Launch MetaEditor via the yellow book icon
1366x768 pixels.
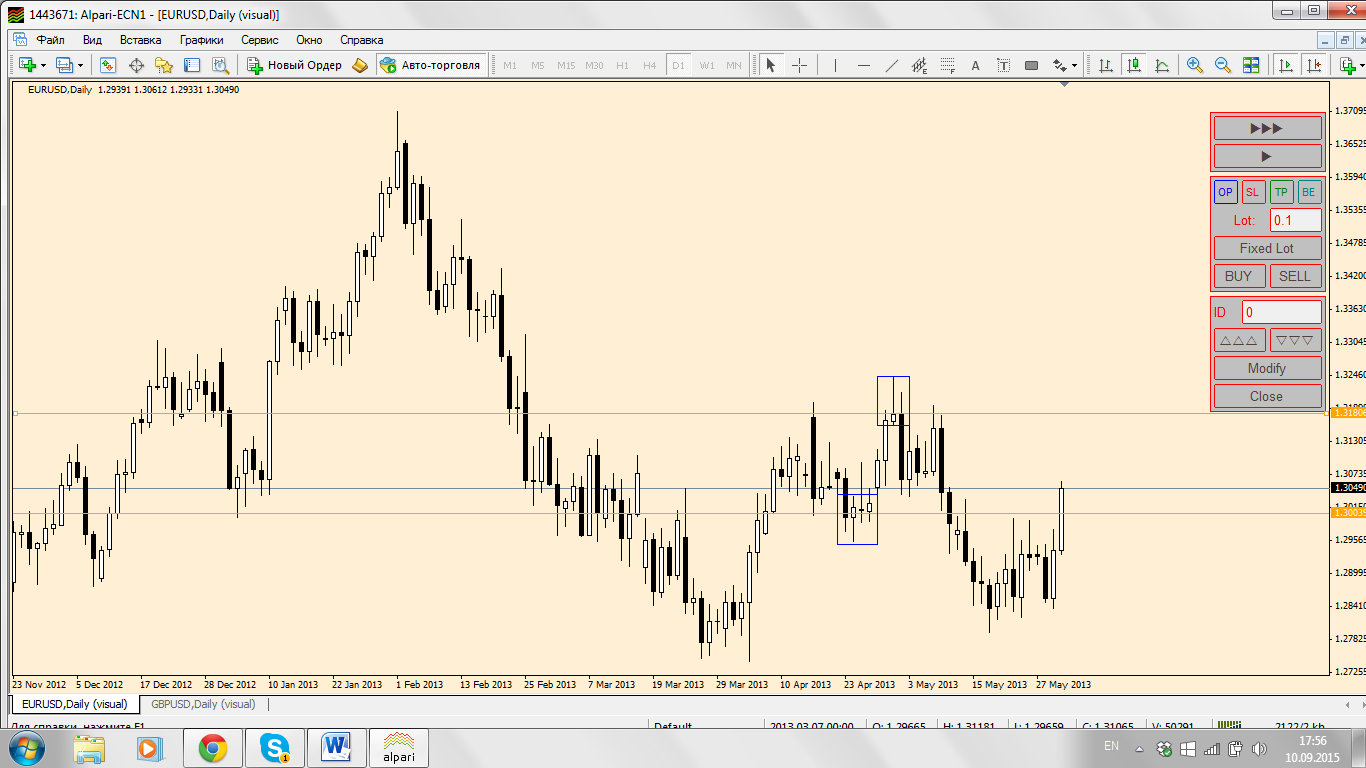point(360,65)
